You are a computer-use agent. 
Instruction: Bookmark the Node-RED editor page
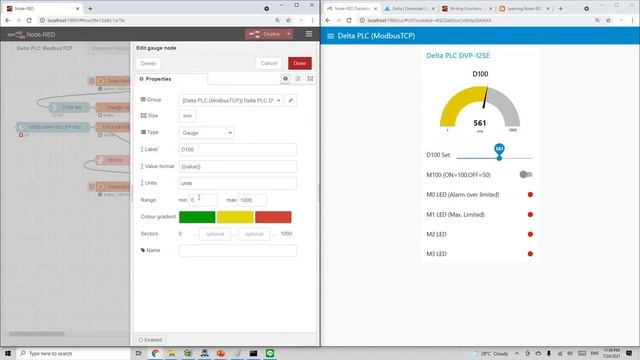[x=289, y=20]
